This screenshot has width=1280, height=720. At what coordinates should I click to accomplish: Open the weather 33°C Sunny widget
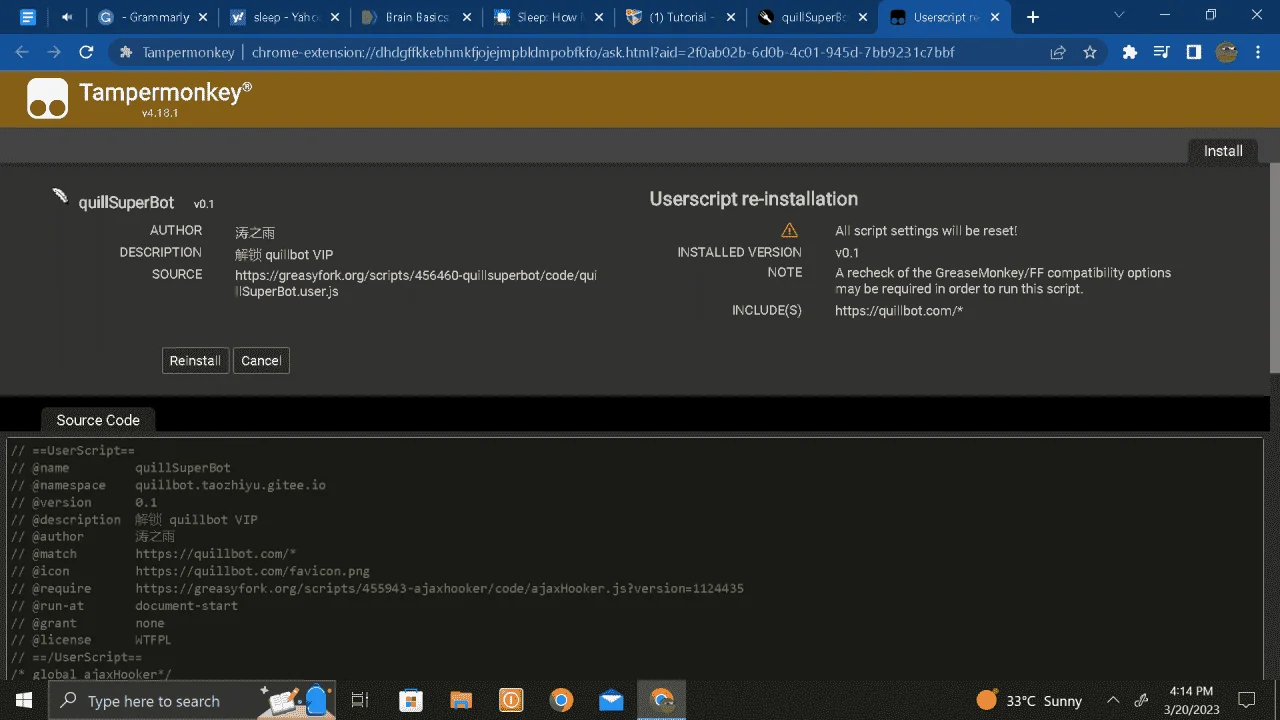point(1029,700)
